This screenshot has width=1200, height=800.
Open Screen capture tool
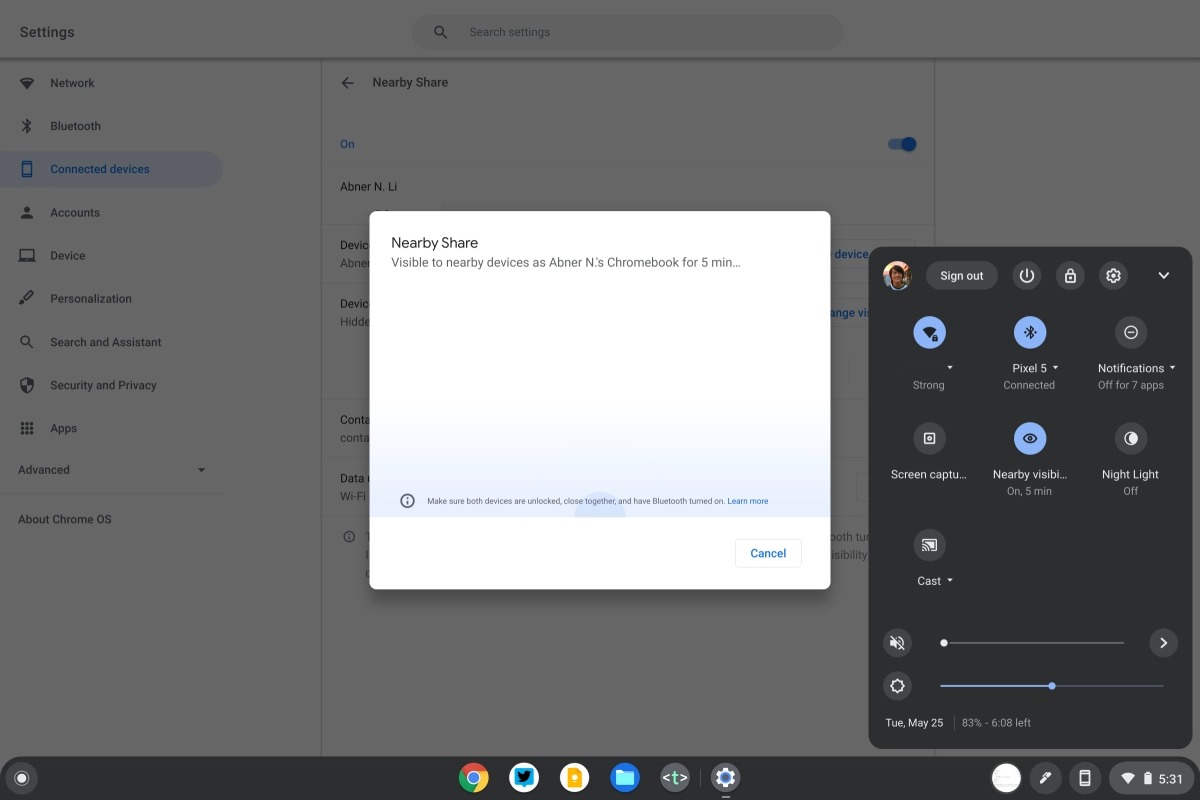tap(929, 438)
